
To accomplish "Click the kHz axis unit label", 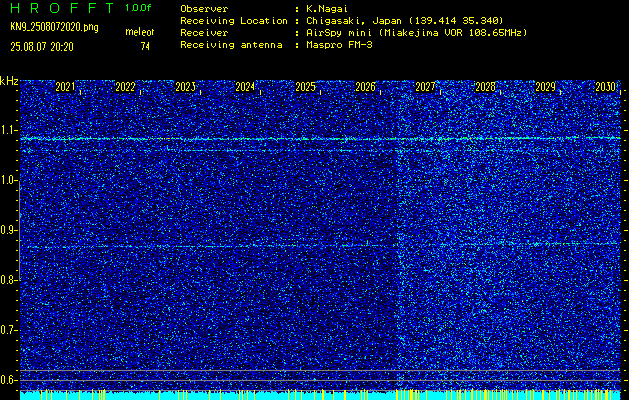I will tap(9, 81).
